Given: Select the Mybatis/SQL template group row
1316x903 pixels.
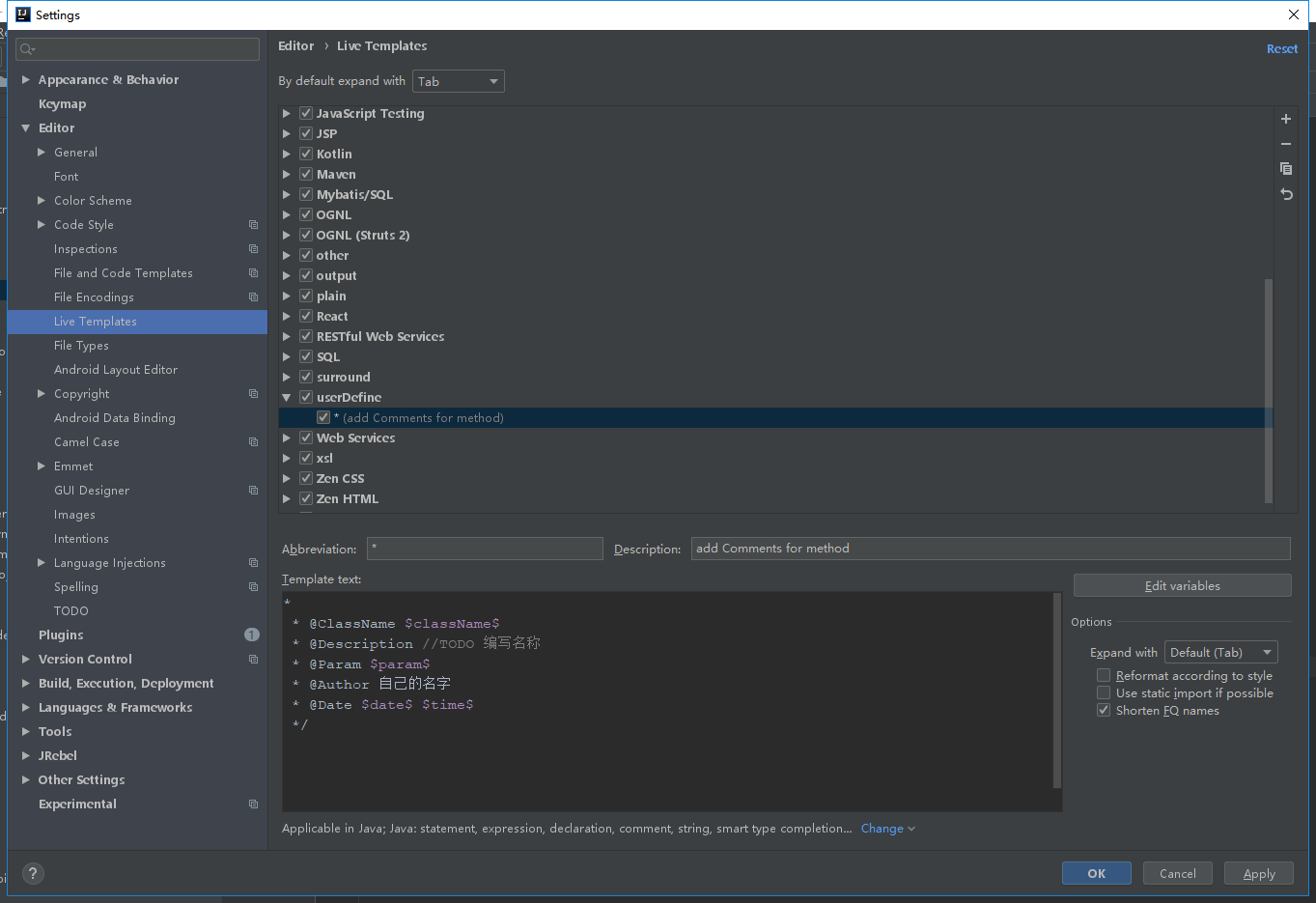Looking at the screenshot, I should (x=775, y=194).
